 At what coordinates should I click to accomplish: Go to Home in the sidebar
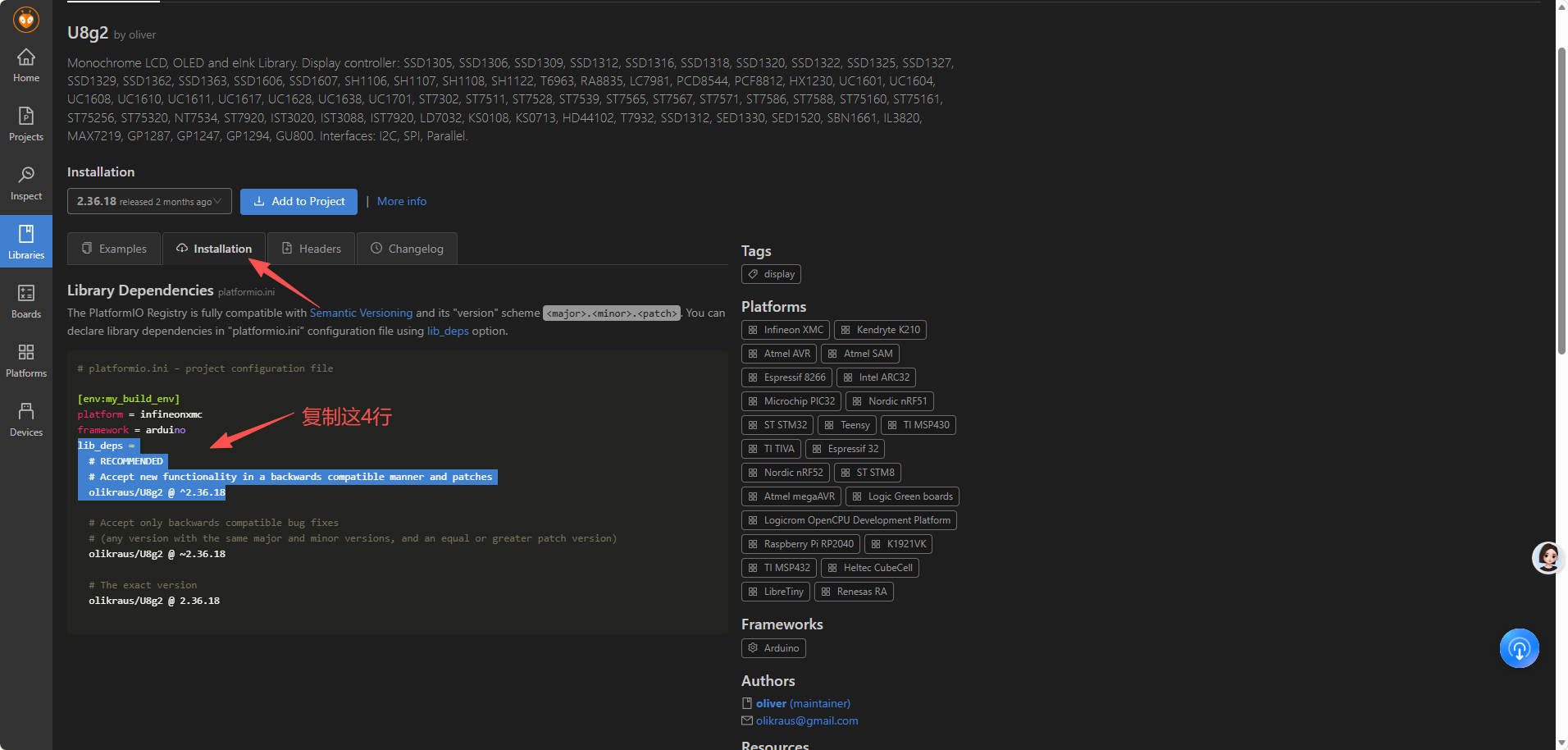point(26,66)
